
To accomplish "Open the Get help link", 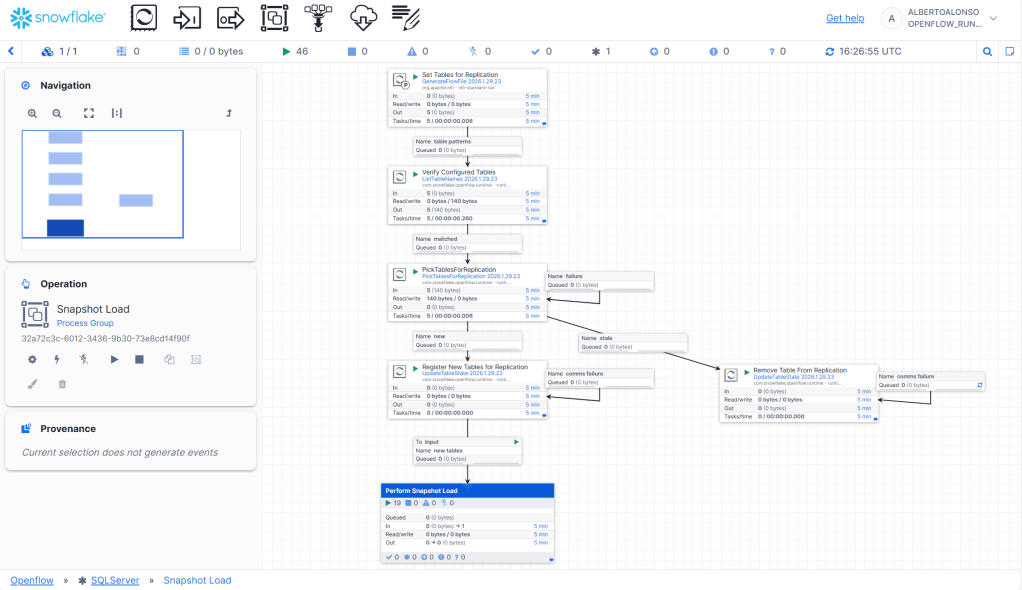I will click(844, 18).
